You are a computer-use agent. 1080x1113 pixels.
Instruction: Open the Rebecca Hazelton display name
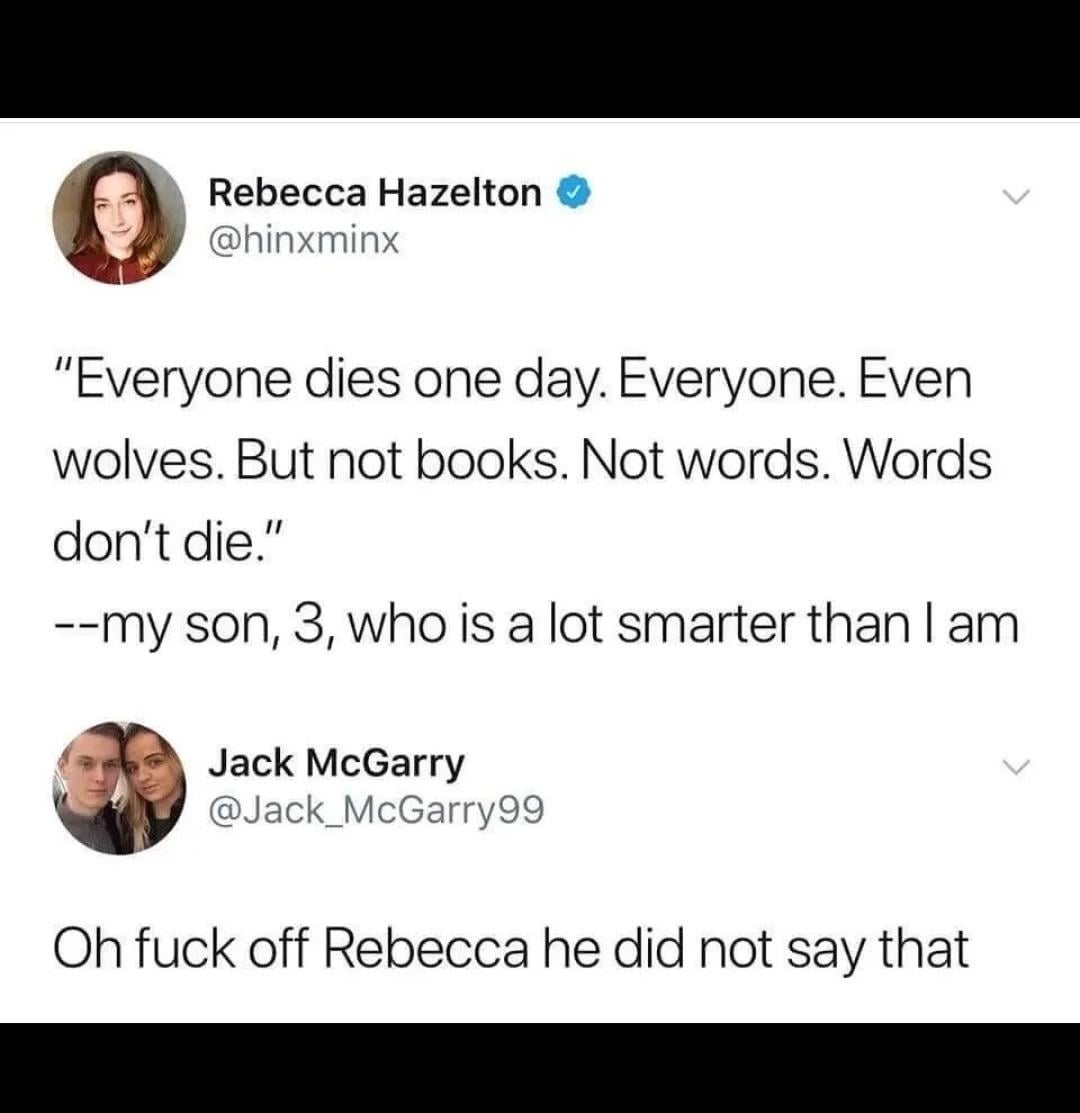(x=375, y=193)
